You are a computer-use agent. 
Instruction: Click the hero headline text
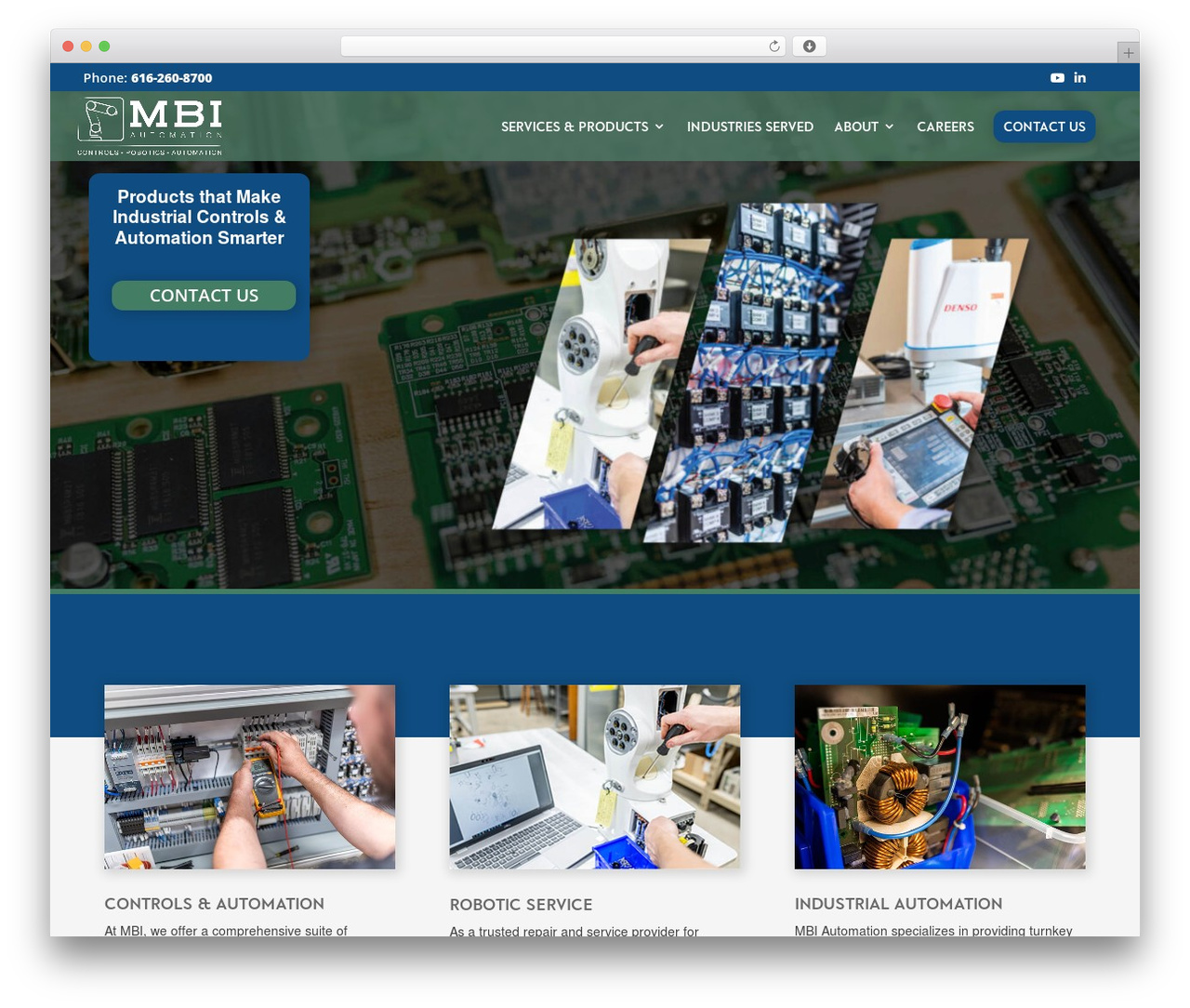coord(199,218)
